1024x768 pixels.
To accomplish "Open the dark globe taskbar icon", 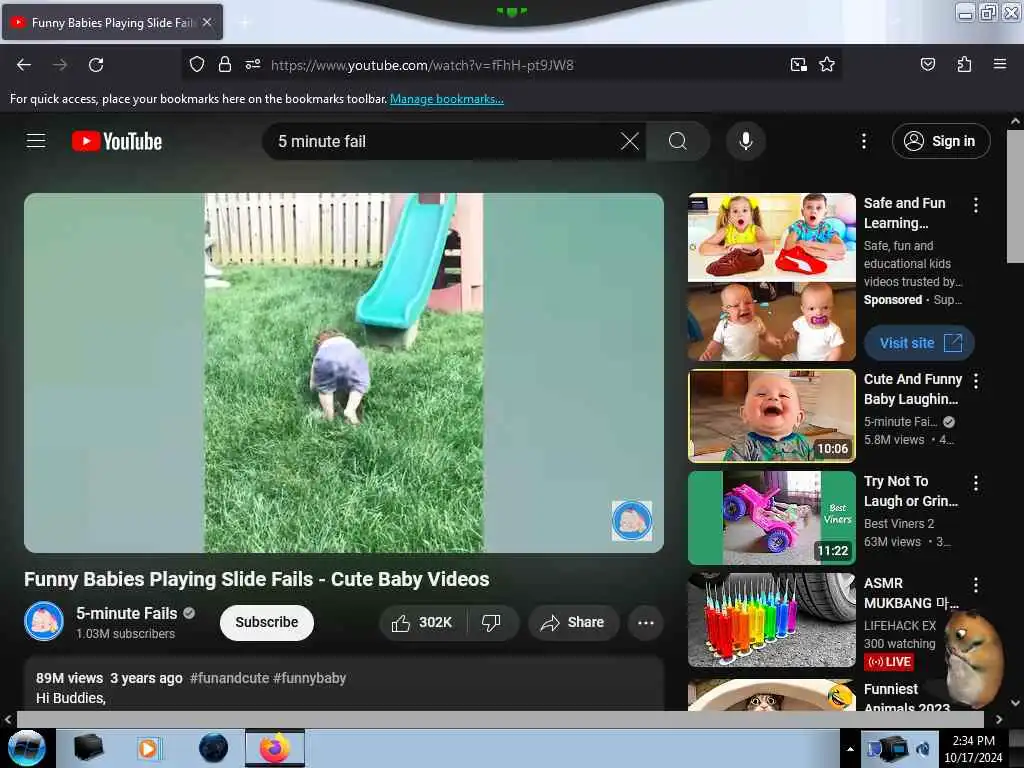I will tap(214, 748).
